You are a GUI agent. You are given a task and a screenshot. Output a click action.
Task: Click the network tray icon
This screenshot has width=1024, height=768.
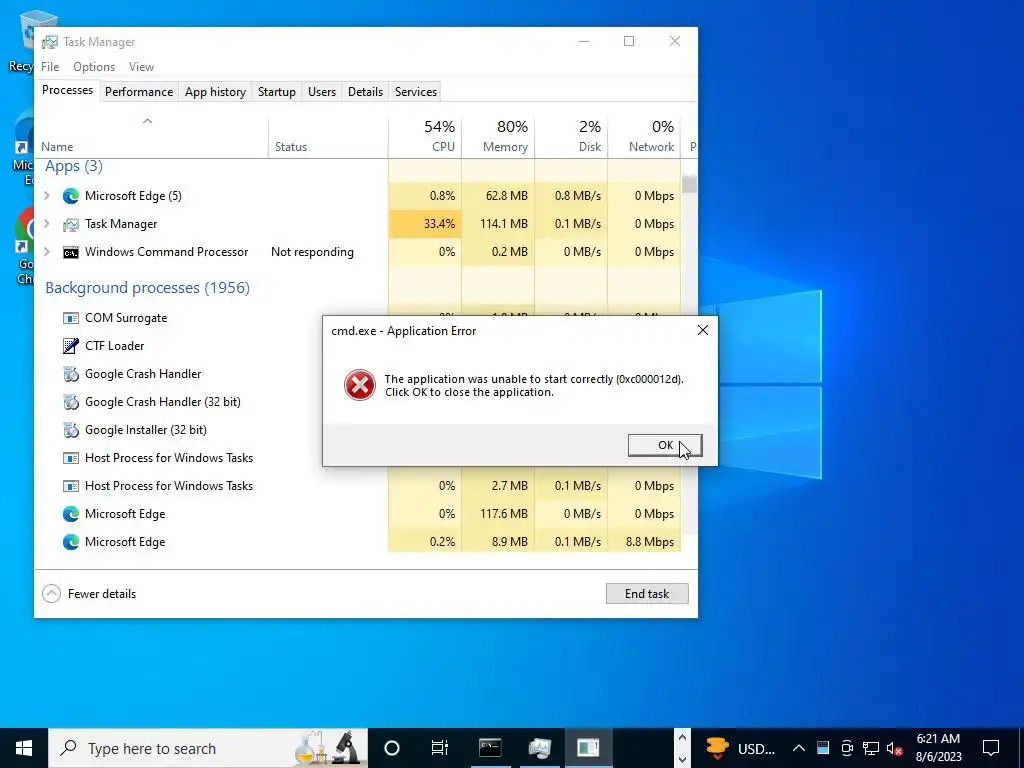(871, 748)
